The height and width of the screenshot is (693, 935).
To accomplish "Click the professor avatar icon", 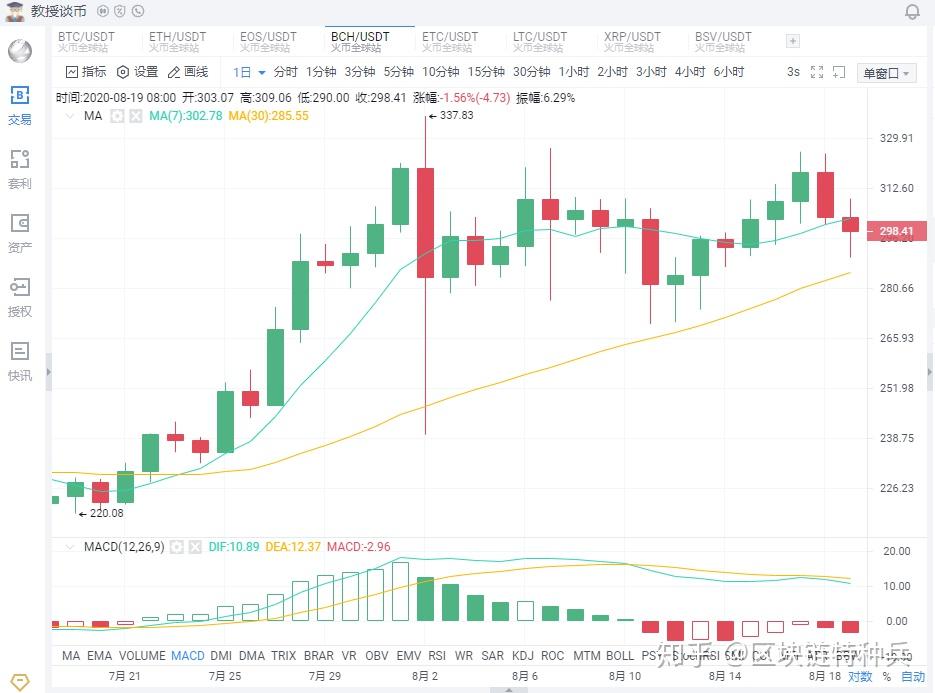I will point(14,11).
